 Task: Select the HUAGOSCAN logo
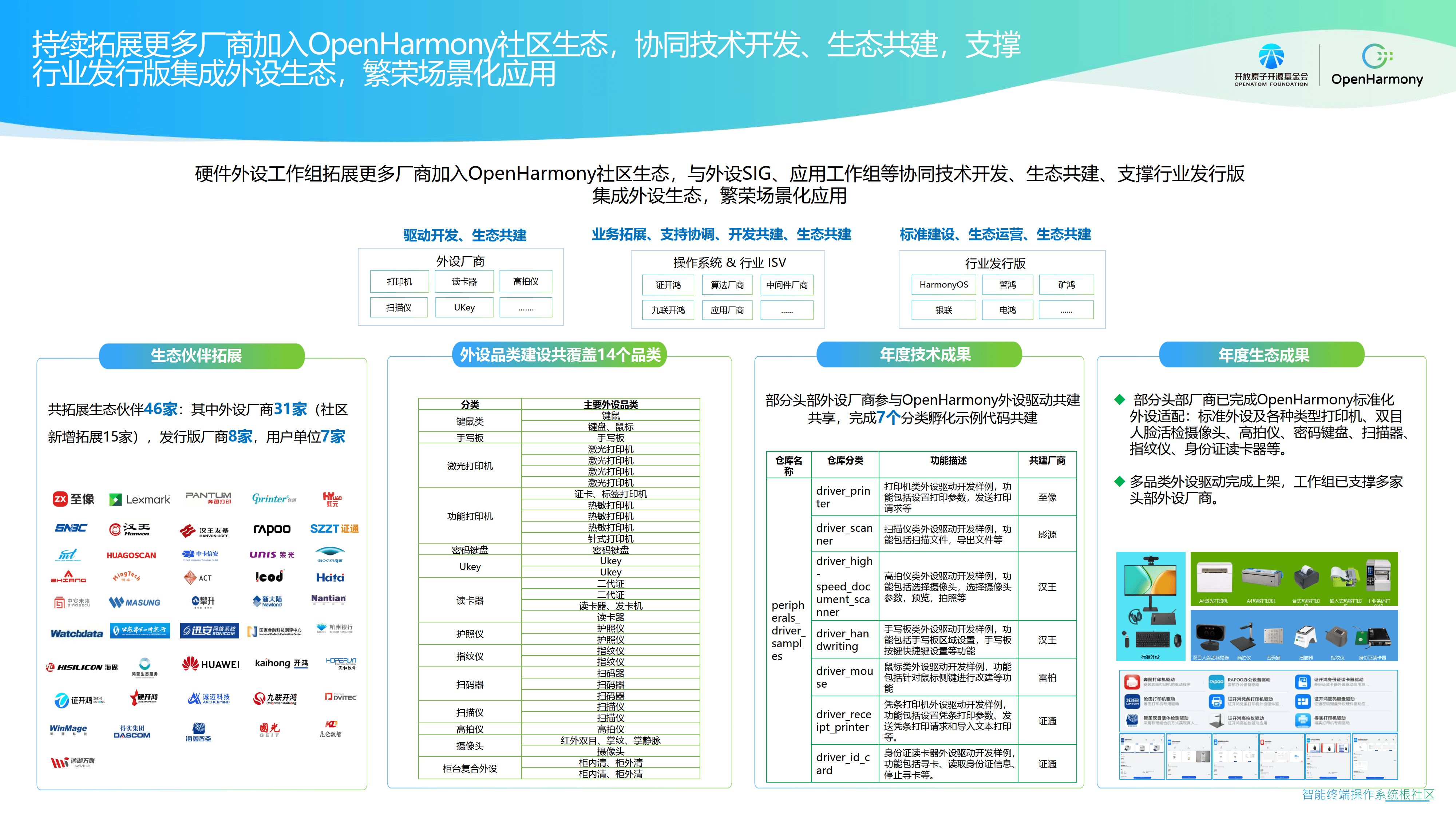point(131,555)
